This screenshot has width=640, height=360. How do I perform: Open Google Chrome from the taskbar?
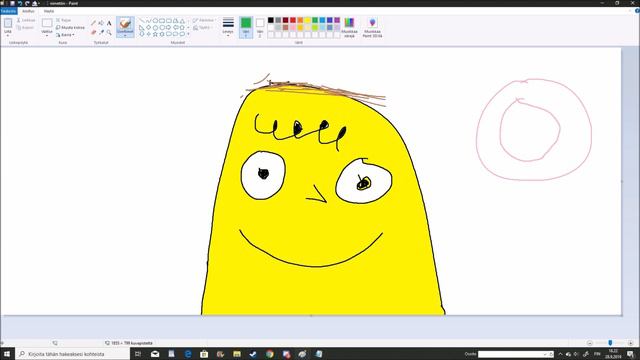[270, 354]
